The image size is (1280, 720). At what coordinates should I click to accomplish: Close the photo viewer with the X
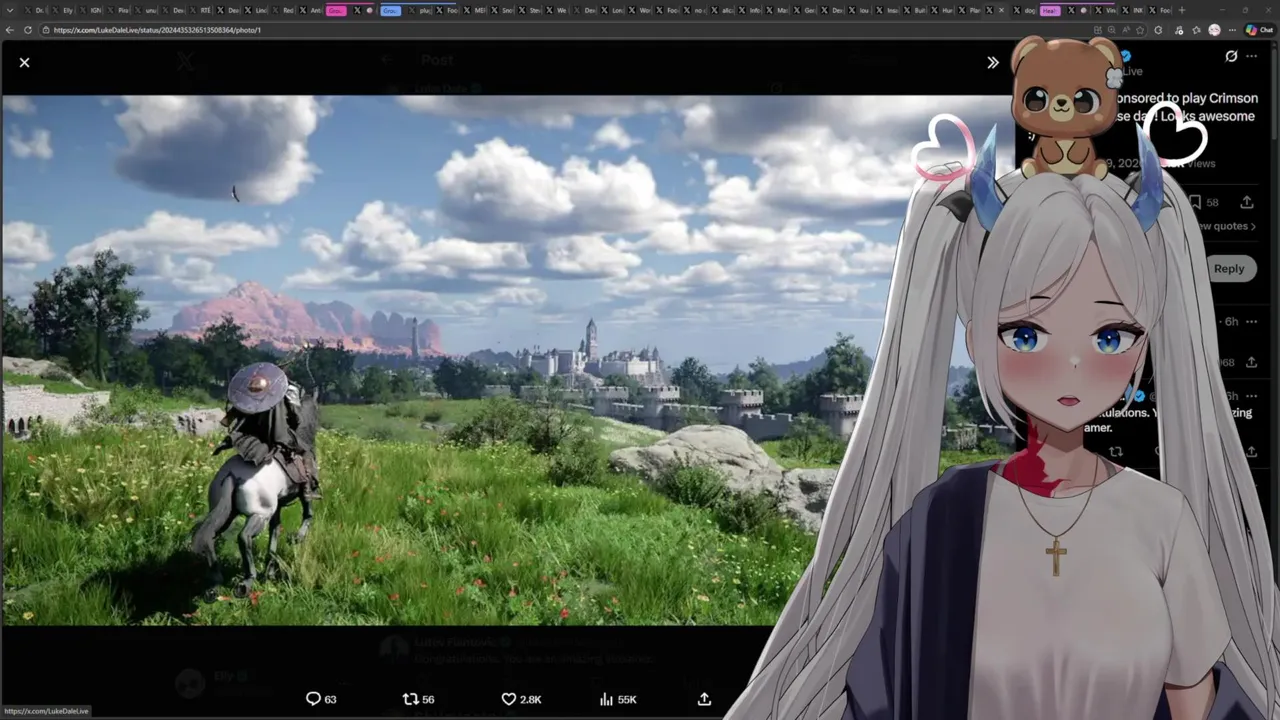[24, 62]
